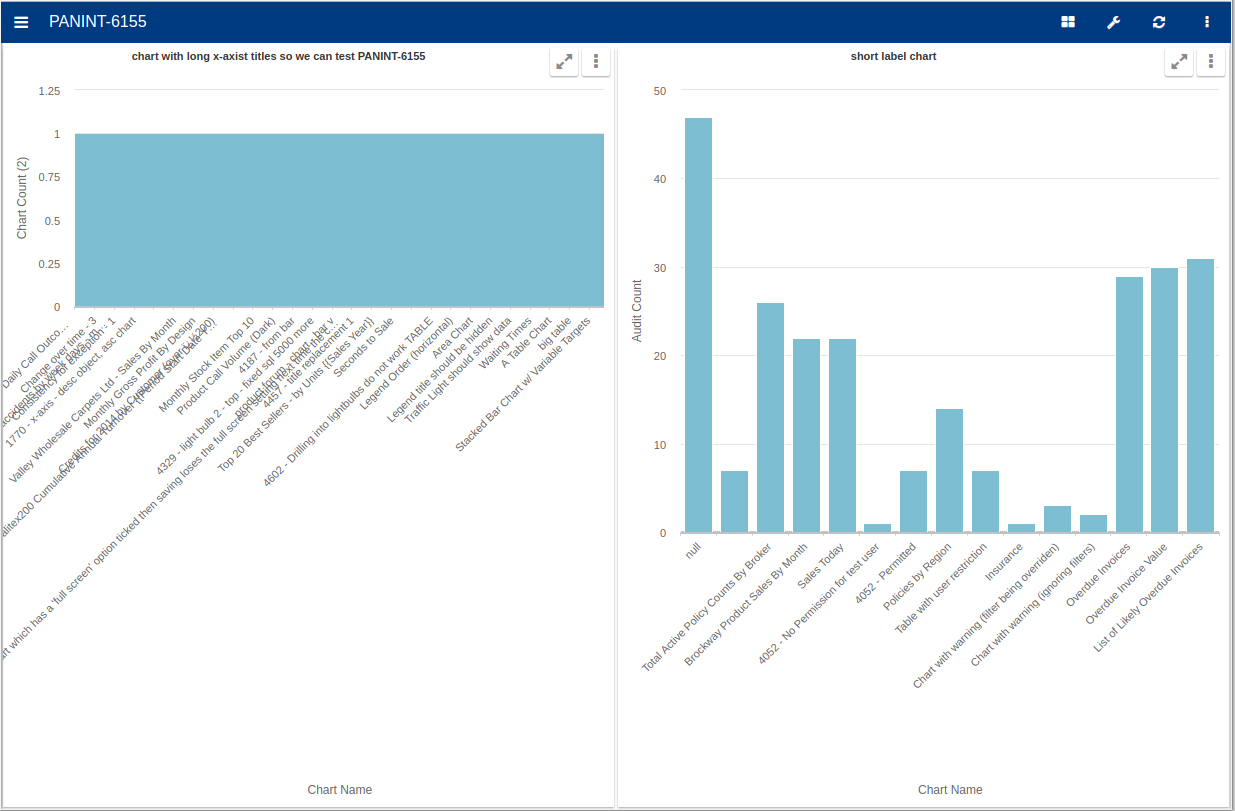
Task: Open the dashboard grid selector icon
Action: click(1067, 21)
